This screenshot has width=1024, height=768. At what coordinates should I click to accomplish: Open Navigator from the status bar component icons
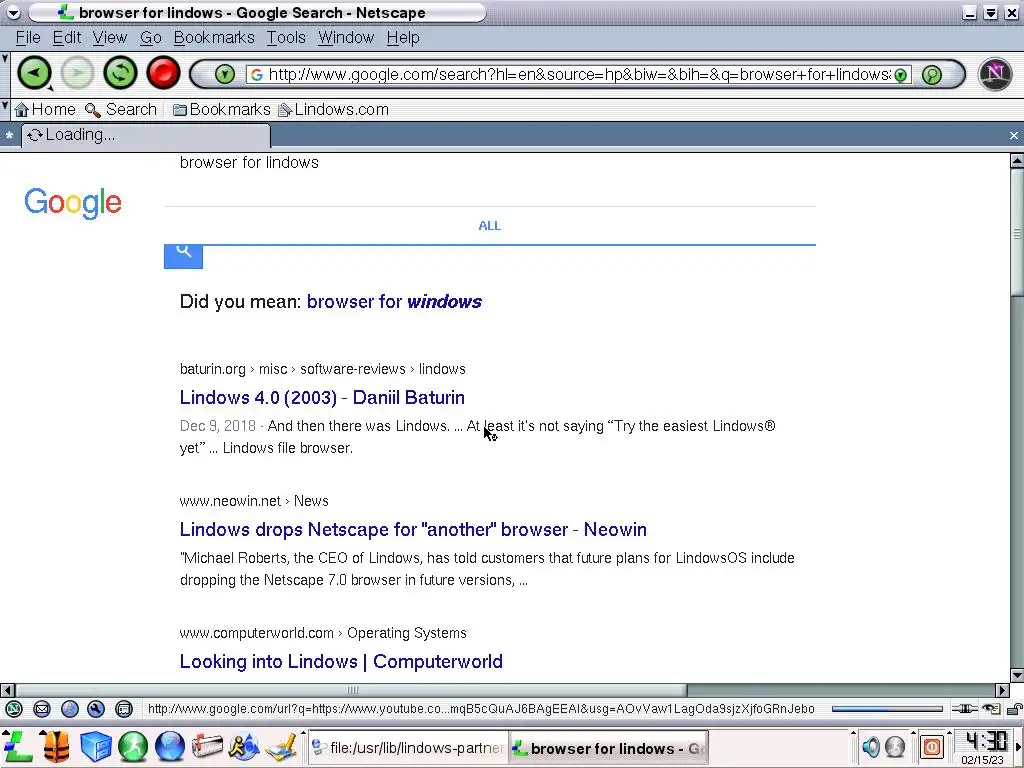[x=14, y=709]
